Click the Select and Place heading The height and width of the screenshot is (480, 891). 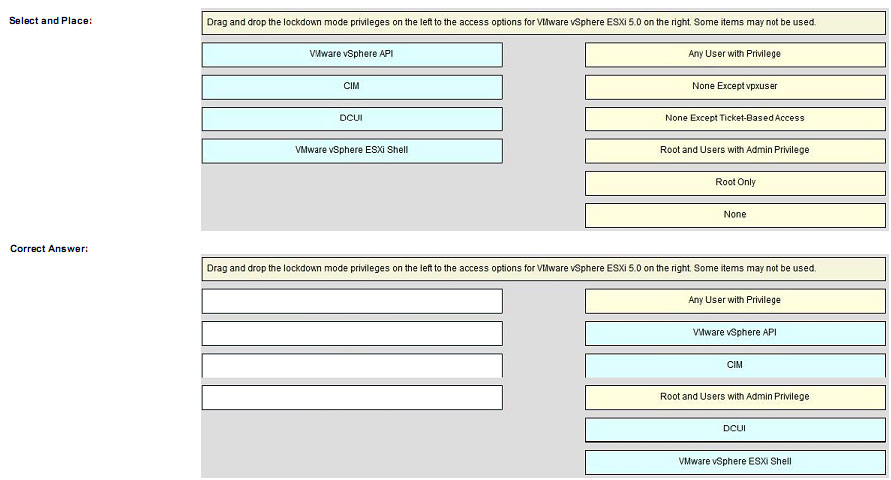(x=51, y=20)
